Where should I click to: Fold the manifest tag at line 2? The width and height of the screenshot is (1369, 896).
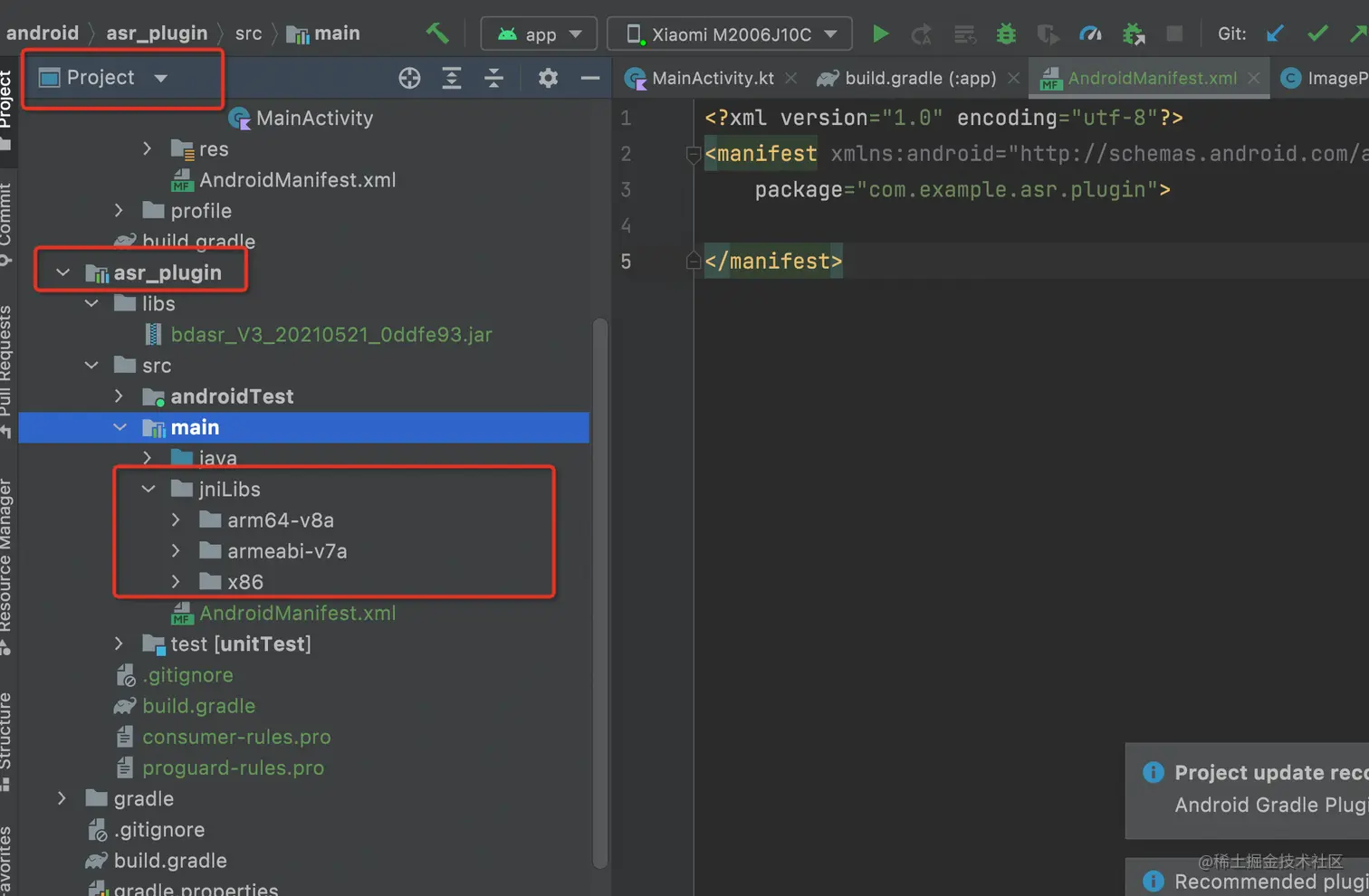pyautogui.click(x=694, y=155)
